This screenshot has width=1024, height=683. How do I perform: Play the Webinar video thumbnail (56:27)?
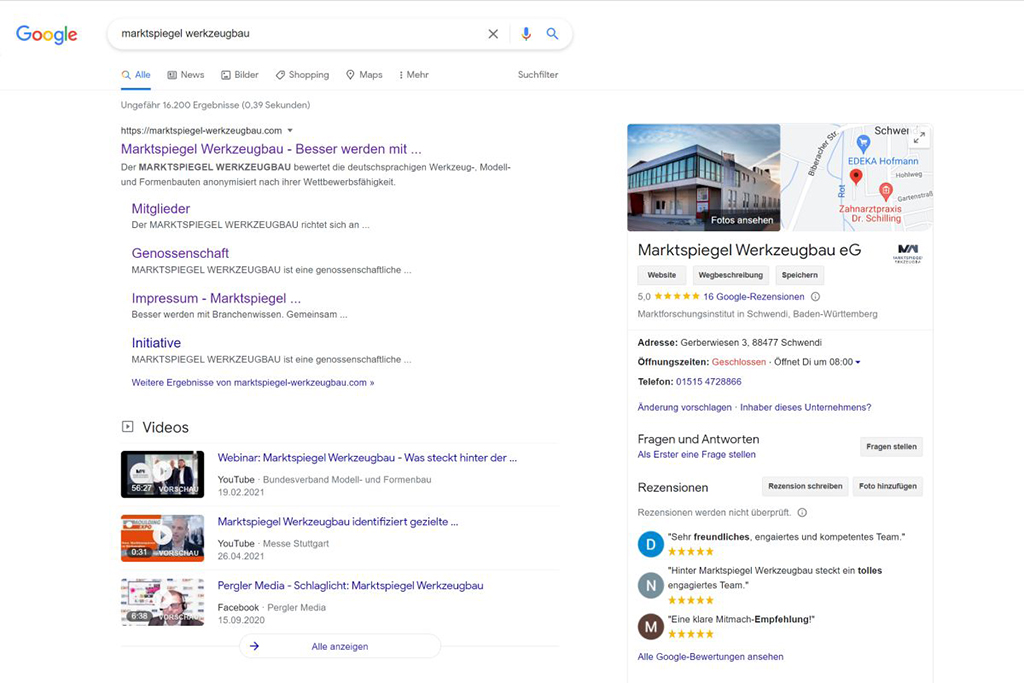pyautogui.click(x=163, y=474)
